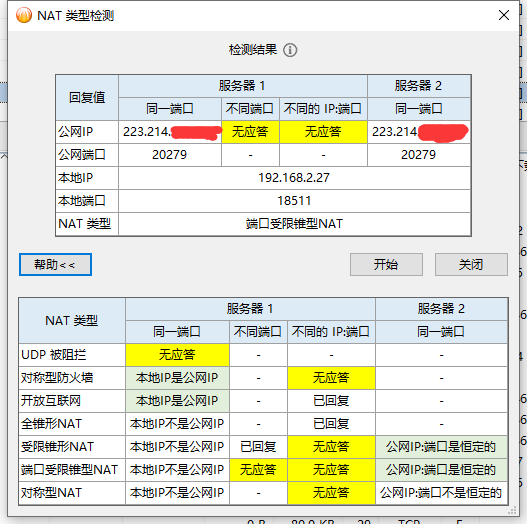Close the NAT 类型检测 dialog window
This screenshot has width=527, height=524.
pos(503,15)
